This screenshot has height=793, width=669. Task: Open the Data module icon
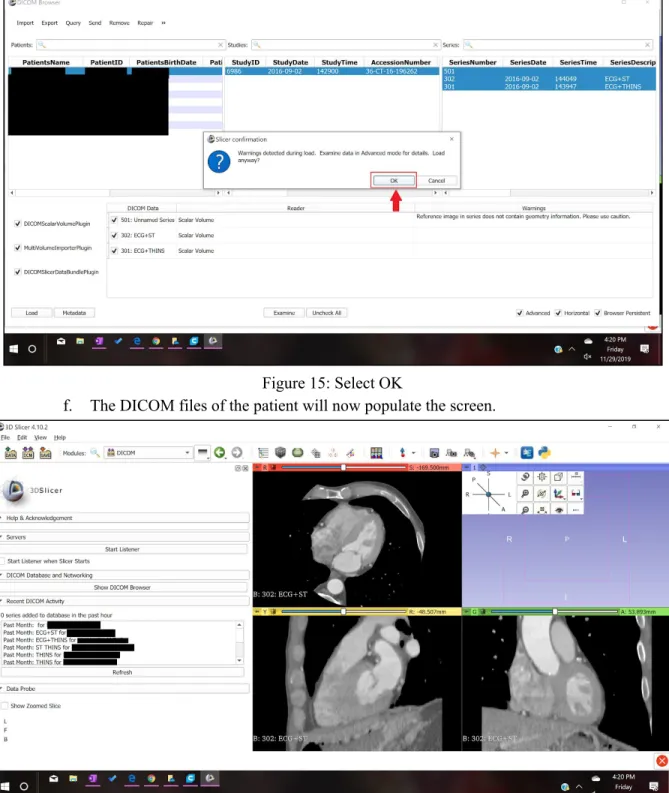point(263,453)
